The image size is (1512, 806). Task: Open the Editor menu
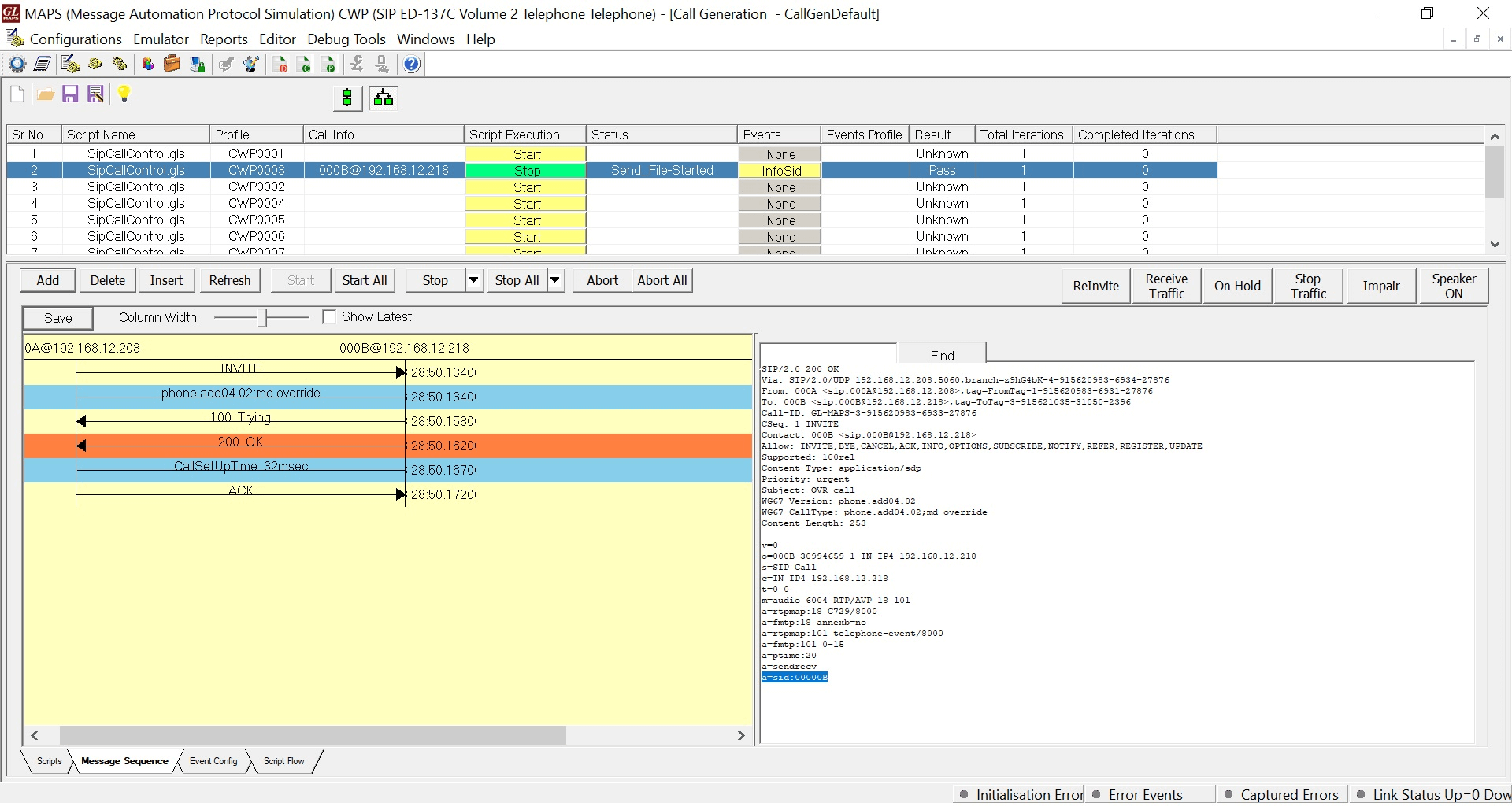point(277,39)
